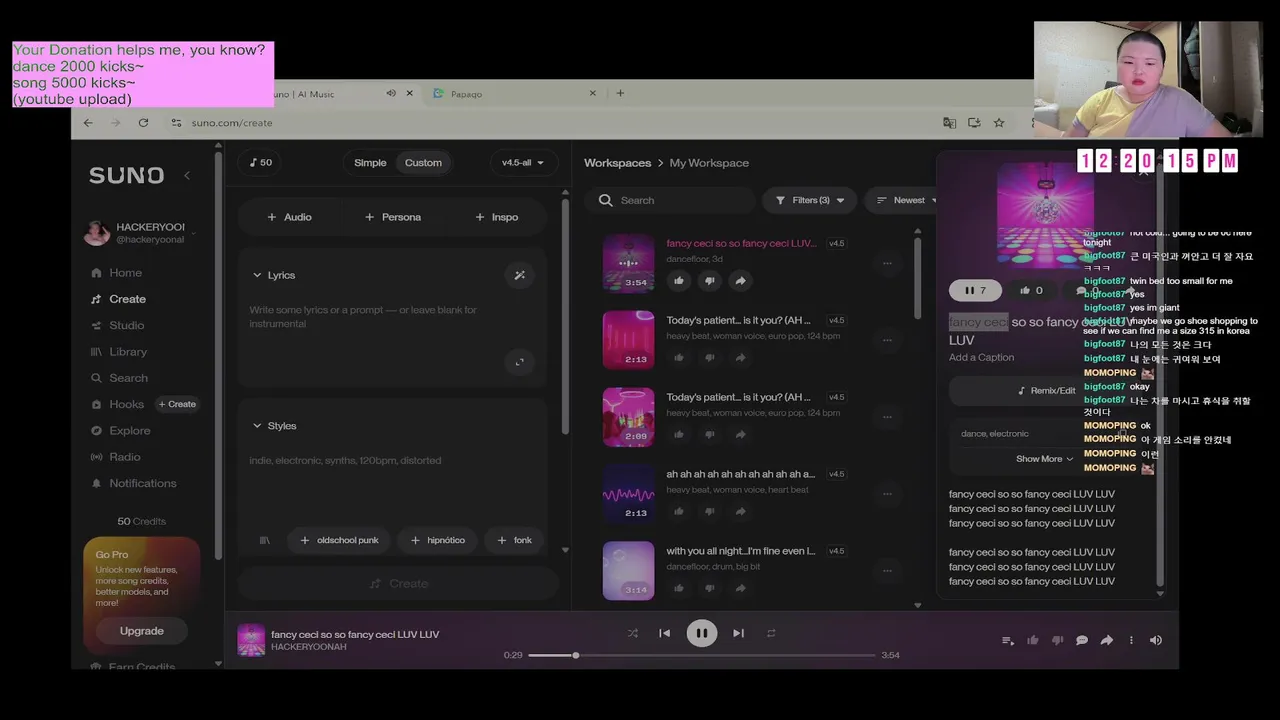Pause the playing song in the player bar
This screenshot has width=1280, height=720.
click(701, 633)
